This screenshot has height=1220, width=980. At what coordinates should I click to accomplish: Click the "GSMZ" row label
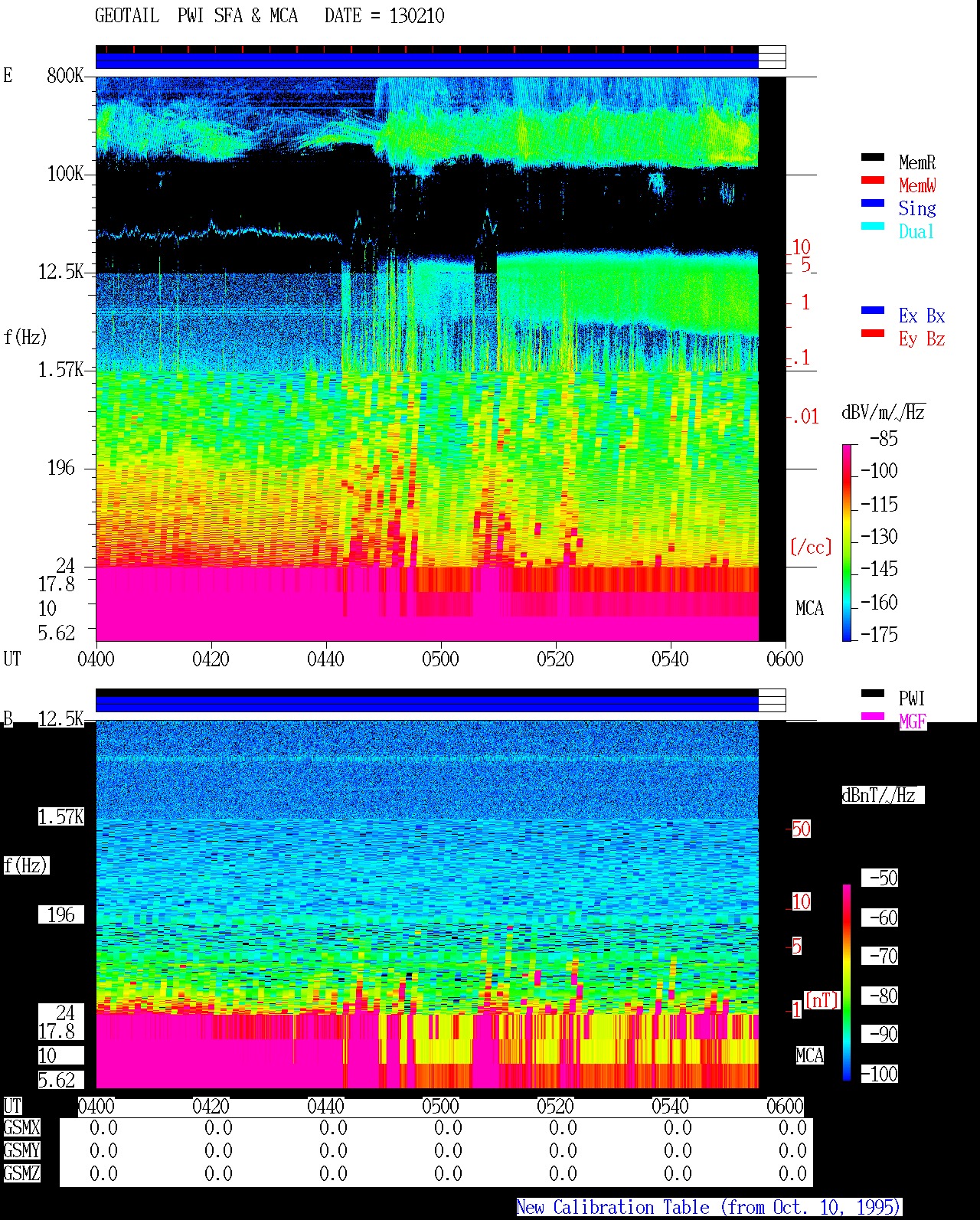(x=21, y=1174)
